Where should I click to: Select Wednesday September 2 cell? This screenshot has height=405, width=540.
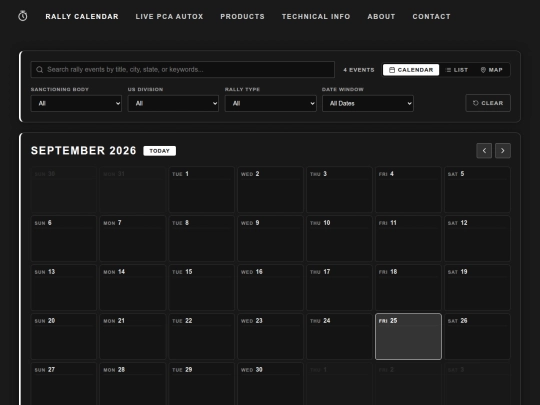tap(270, 190)
